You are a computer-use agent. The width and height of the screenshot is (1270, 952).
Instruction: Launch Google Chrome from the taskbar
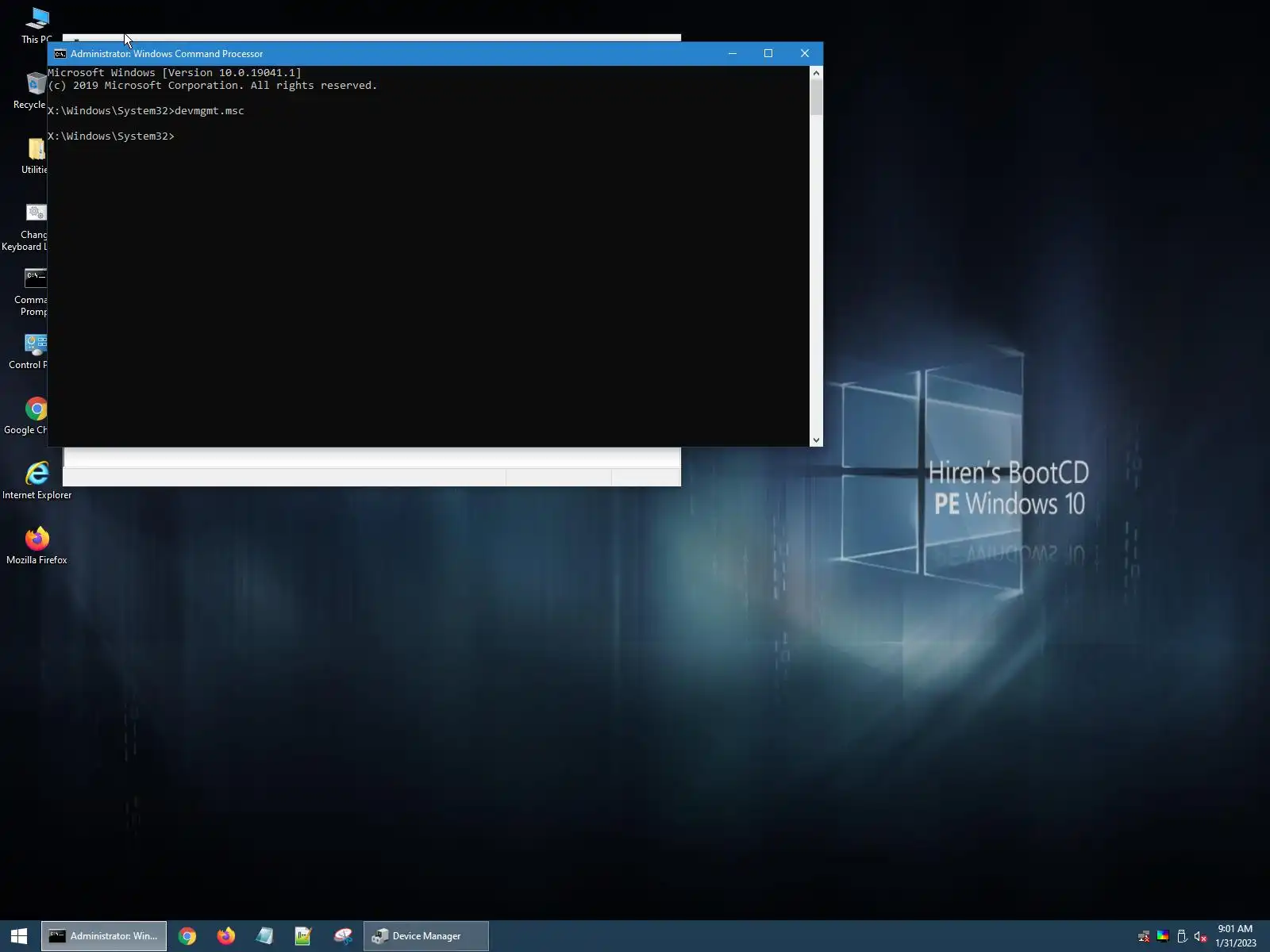point(187,936)
